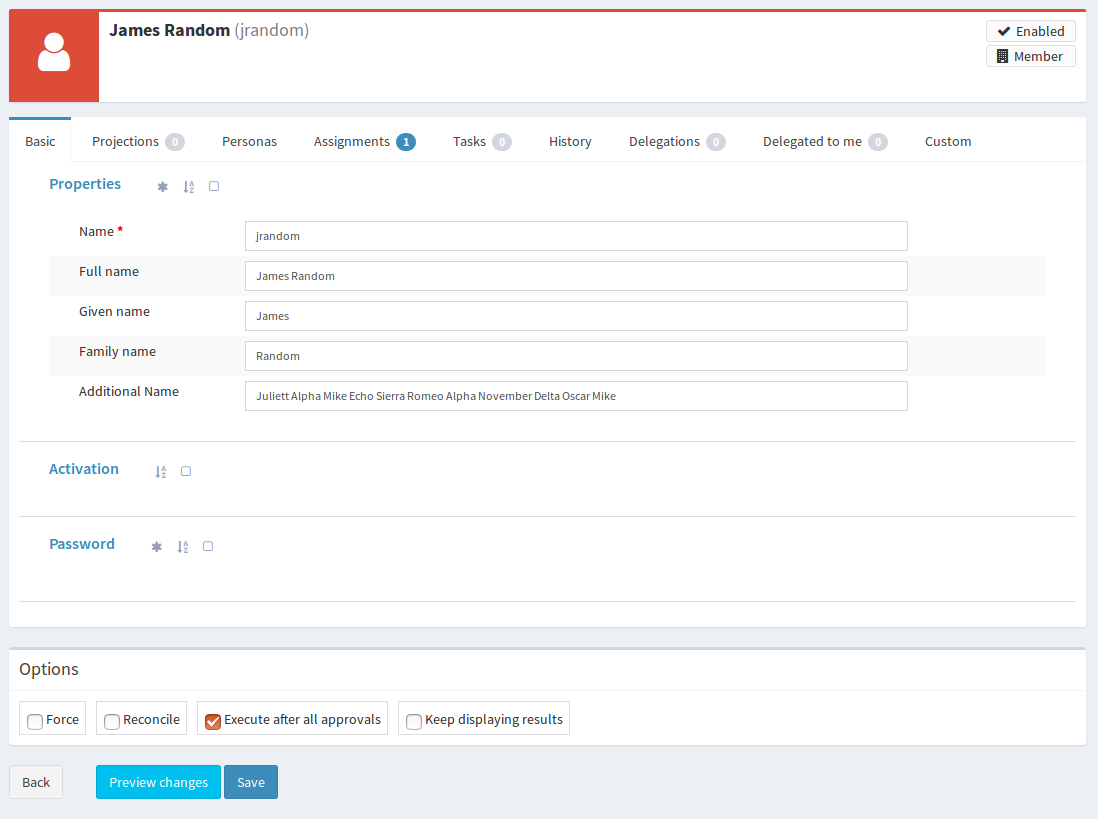The height and width of the screenshot is (819, 1098).
Task: Click the red user avatar icon
Action: tap(54, 57)
